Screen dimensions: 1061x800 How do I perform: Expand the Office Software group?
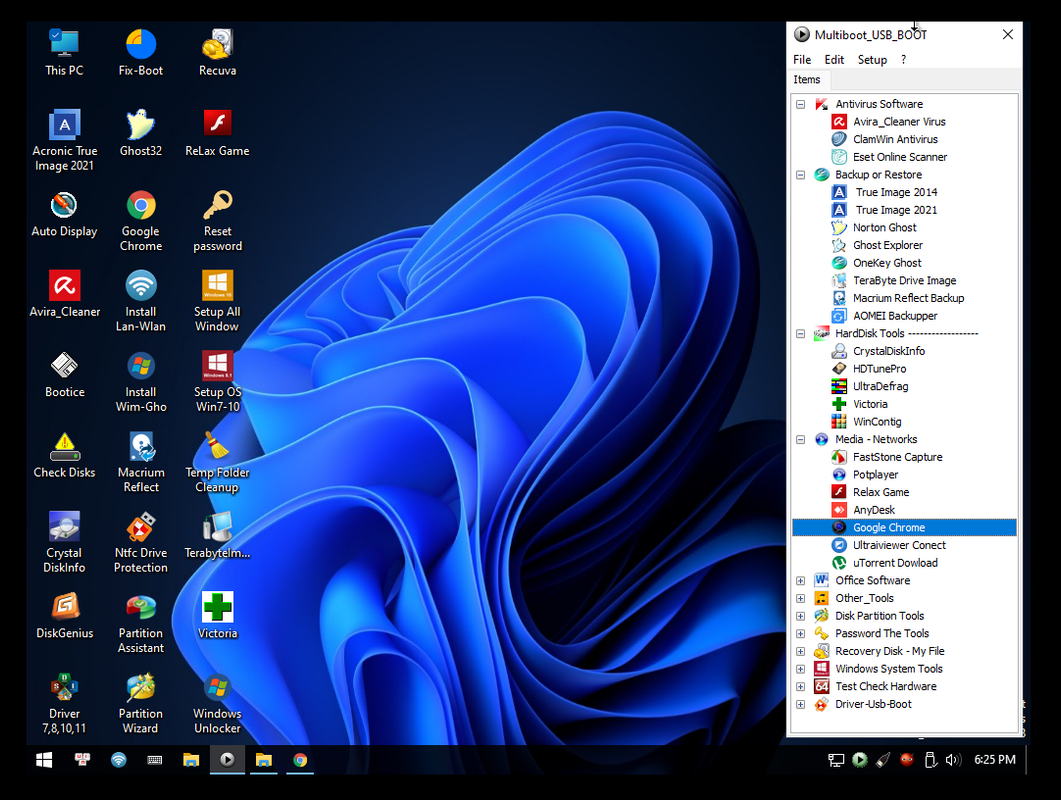(800, 581)
